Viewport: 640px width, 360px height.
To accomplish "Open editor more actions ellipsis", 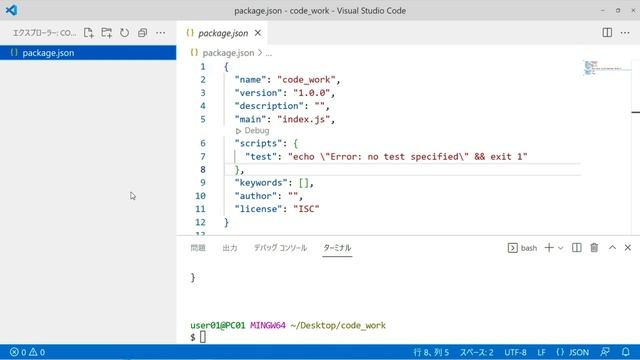I will 625,33.
